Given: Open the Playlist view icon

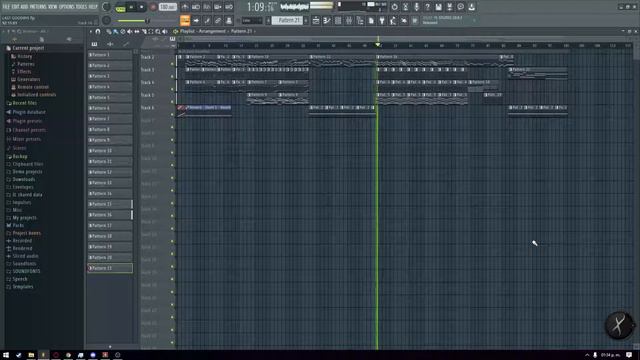Looking at the screenshot, I should [x=316, y=20].
